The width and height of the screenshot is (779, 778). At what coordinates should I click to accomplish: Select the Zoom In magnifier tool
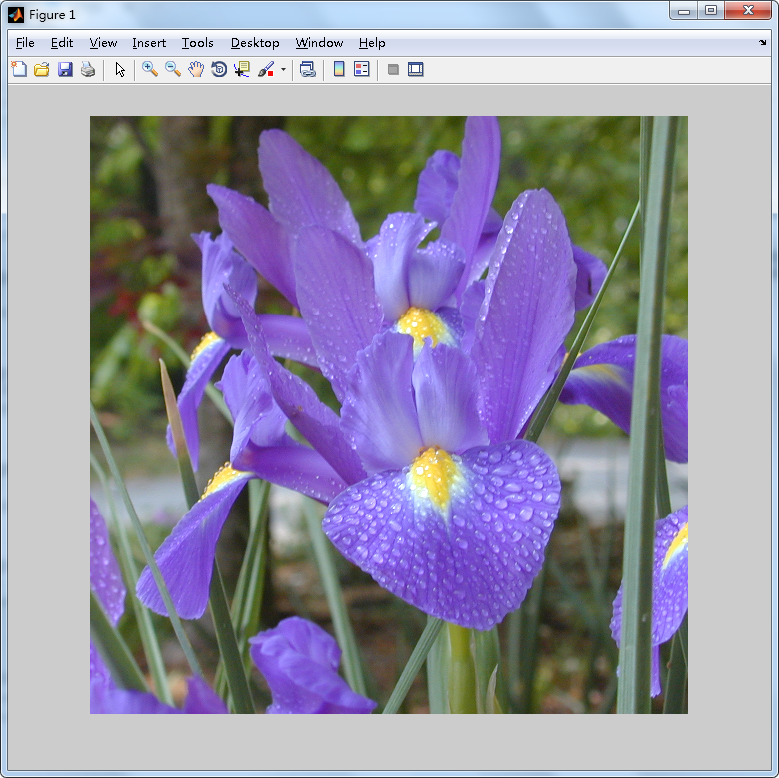point(150,69)
